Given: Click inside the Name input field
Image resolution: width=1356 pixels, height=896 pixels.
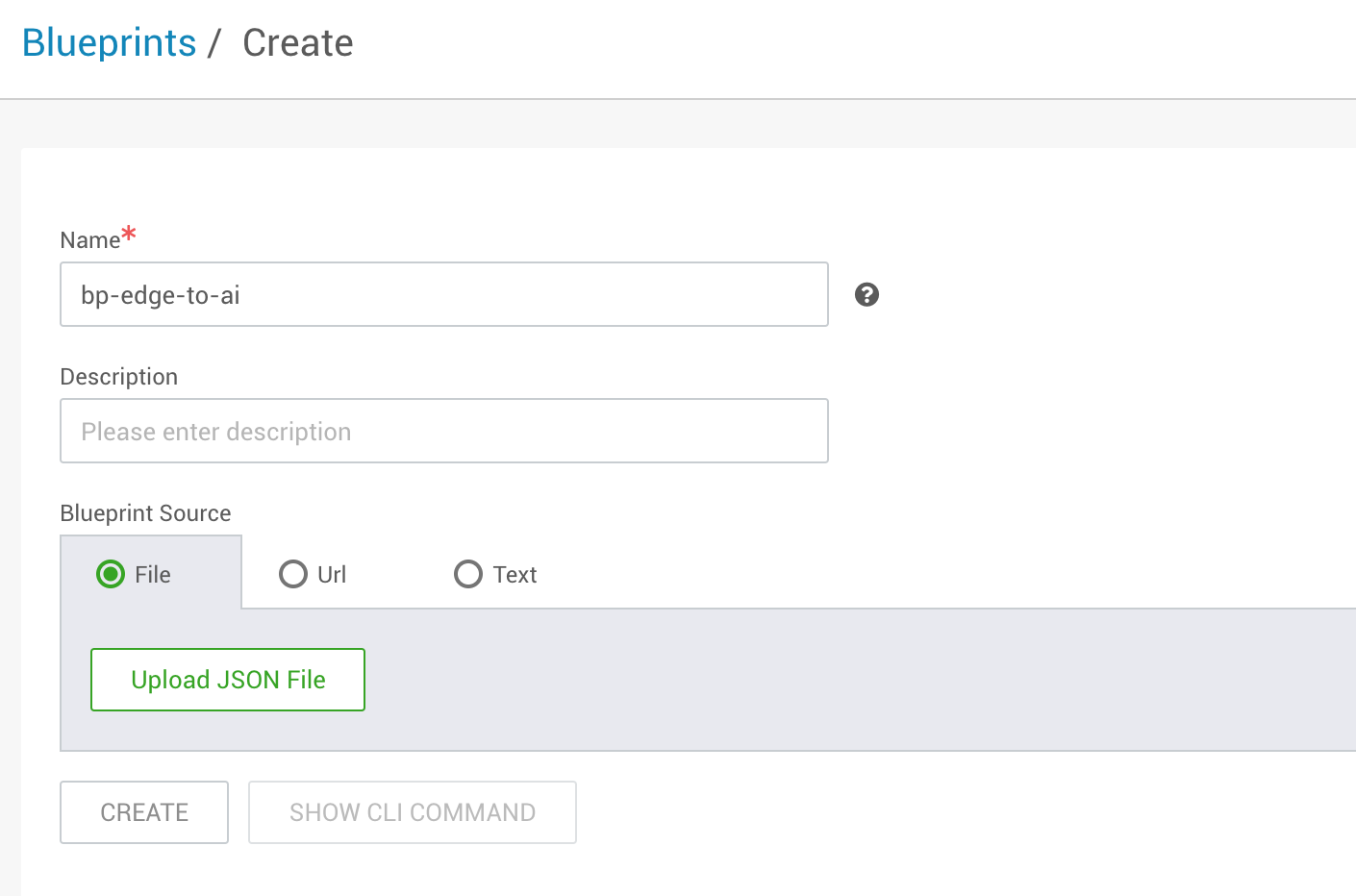Looking at the screenshot, I should (443, 294).
